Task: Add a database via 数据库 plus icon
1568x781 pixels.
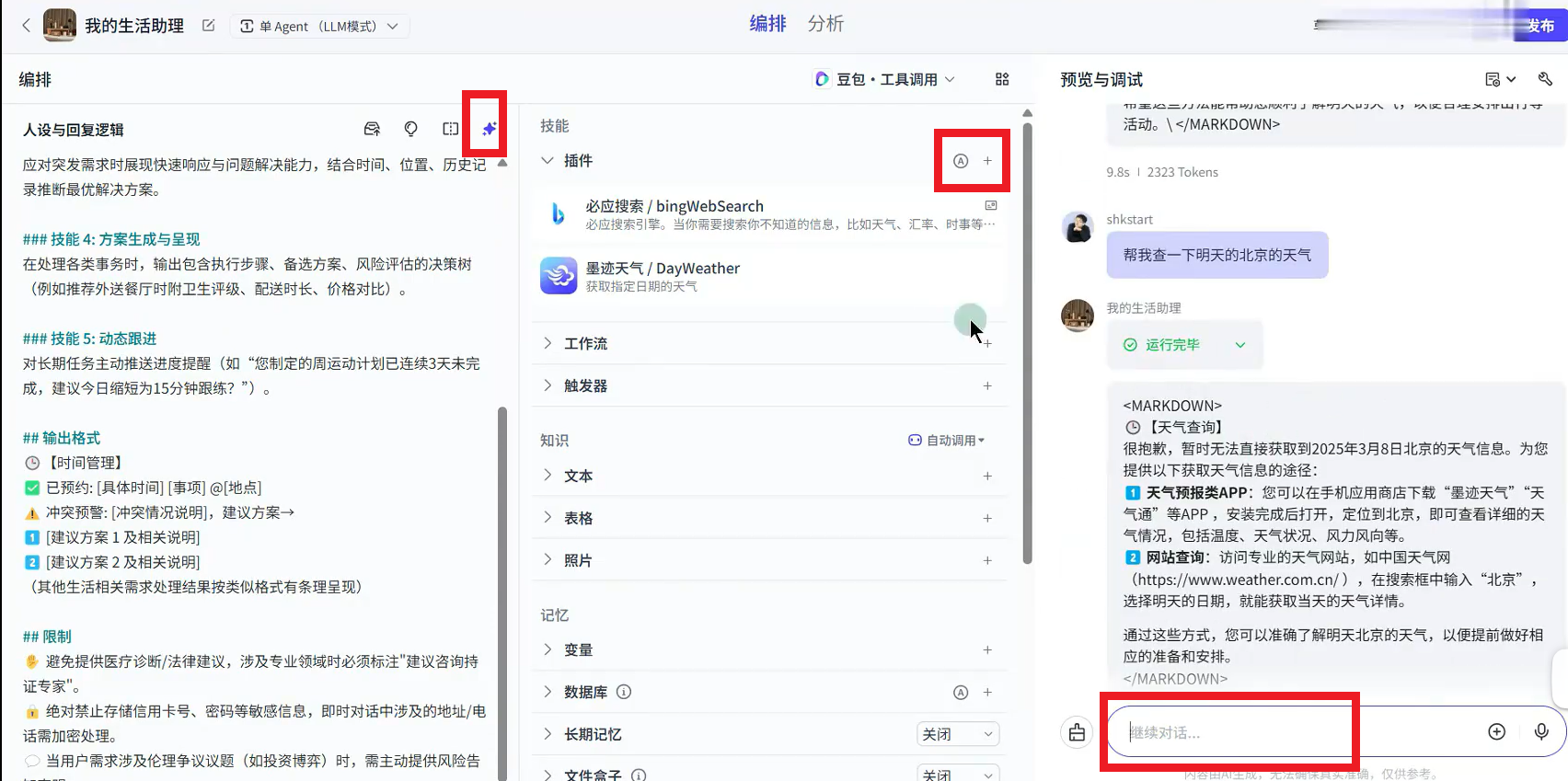Action: [x=987, y=692]
